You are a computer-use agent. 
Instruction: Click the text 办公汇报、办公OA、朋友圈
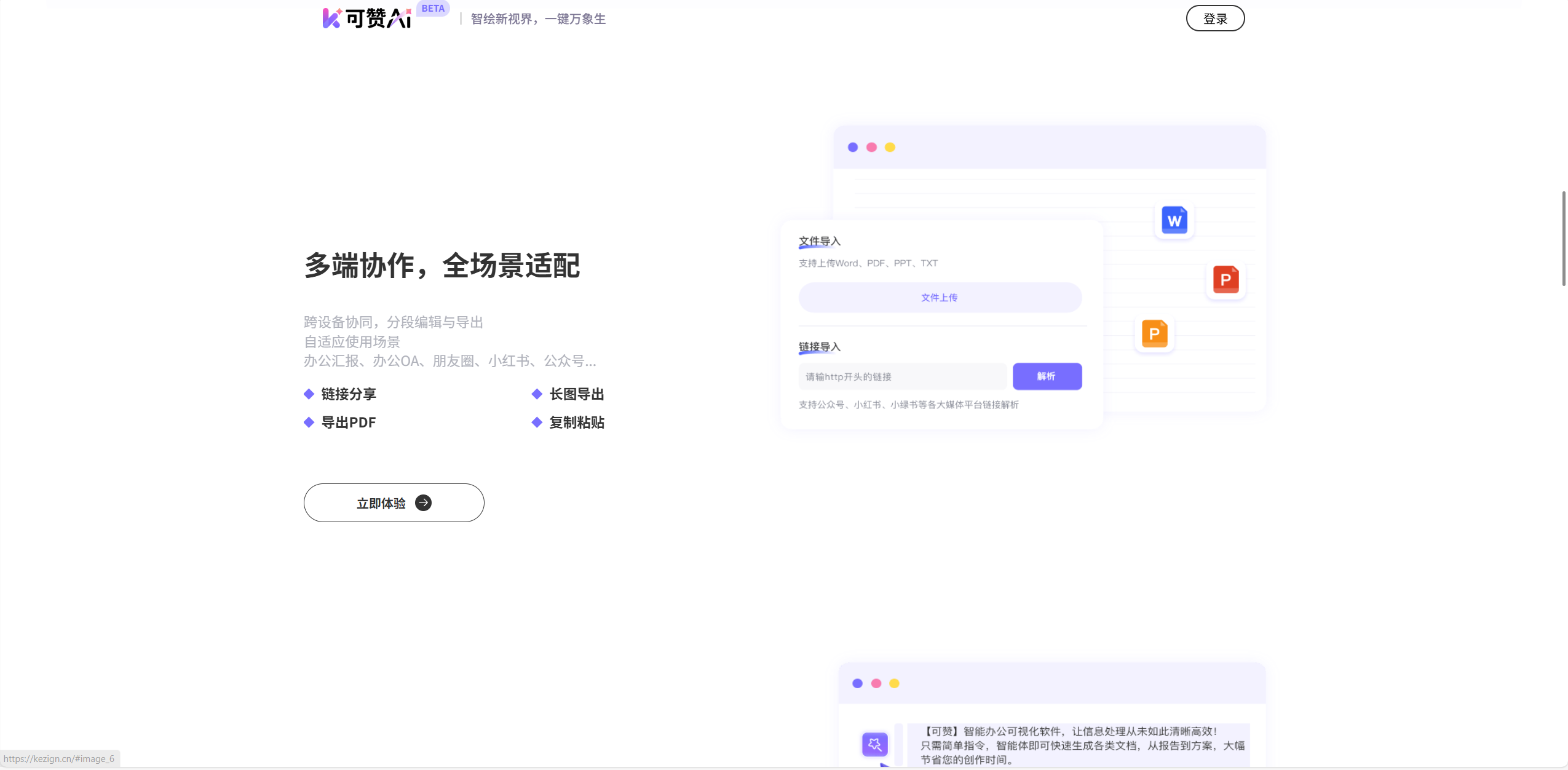click(x=450, y=361)
